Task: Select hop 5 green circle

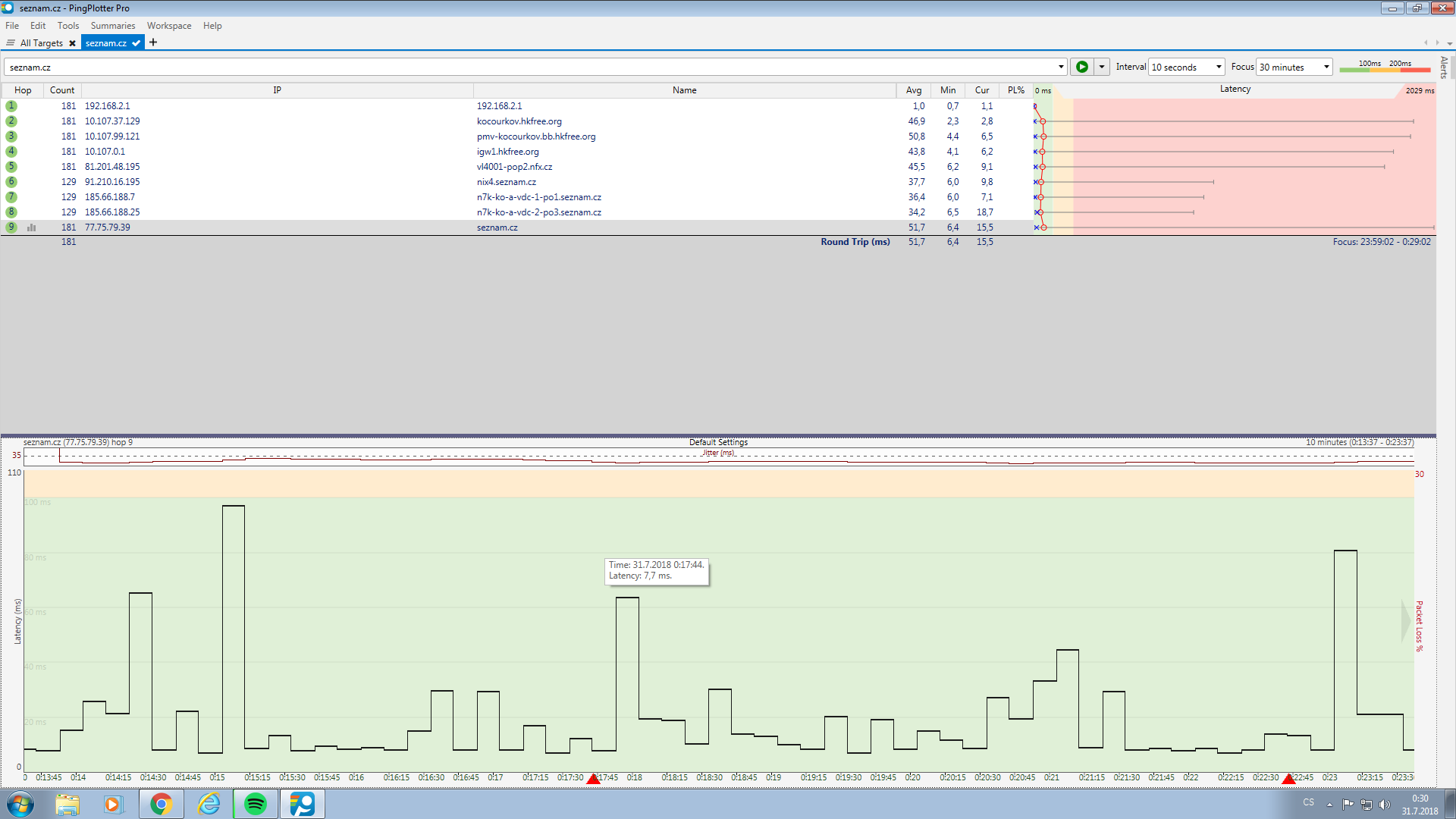Action: click(11, 167)
